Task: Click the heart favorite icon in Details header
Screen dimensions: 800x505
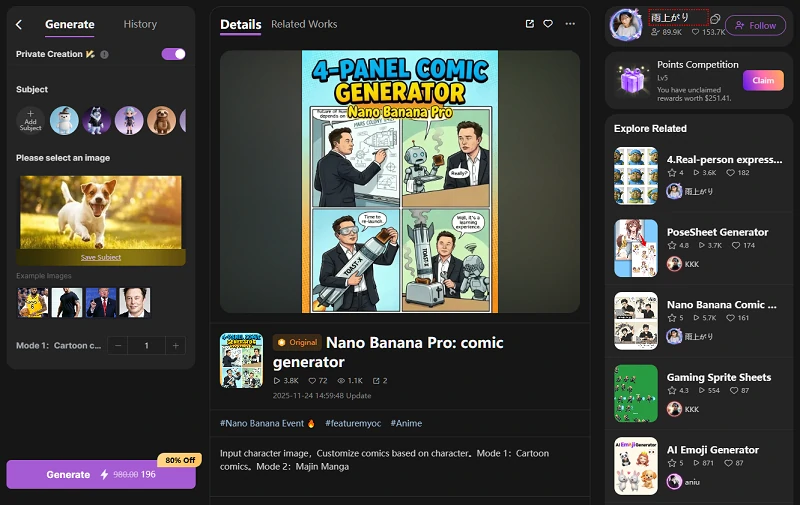Action: [x=548, y=23]
